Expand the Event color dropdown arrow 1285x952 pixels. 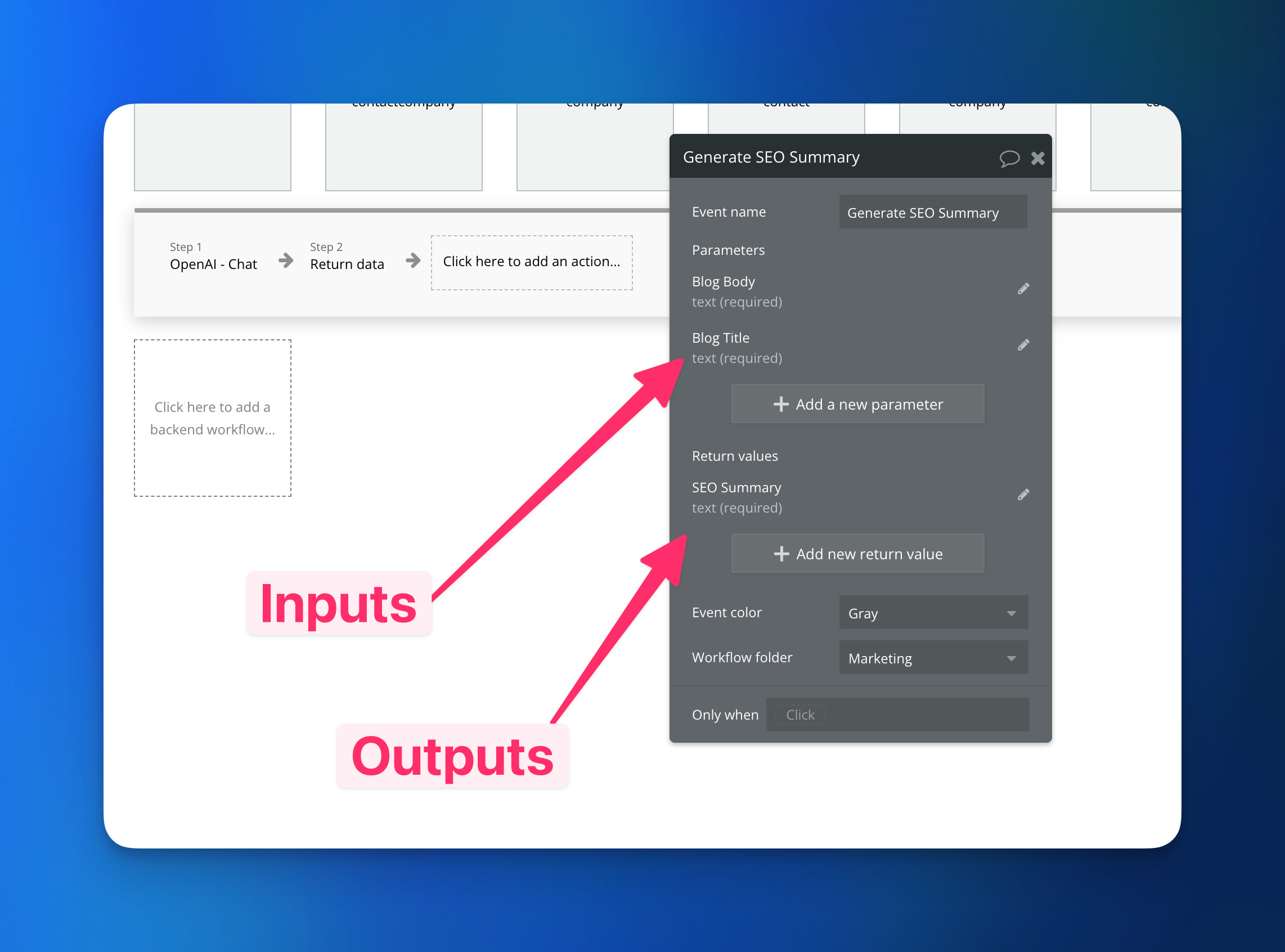tap(1011, 613)
